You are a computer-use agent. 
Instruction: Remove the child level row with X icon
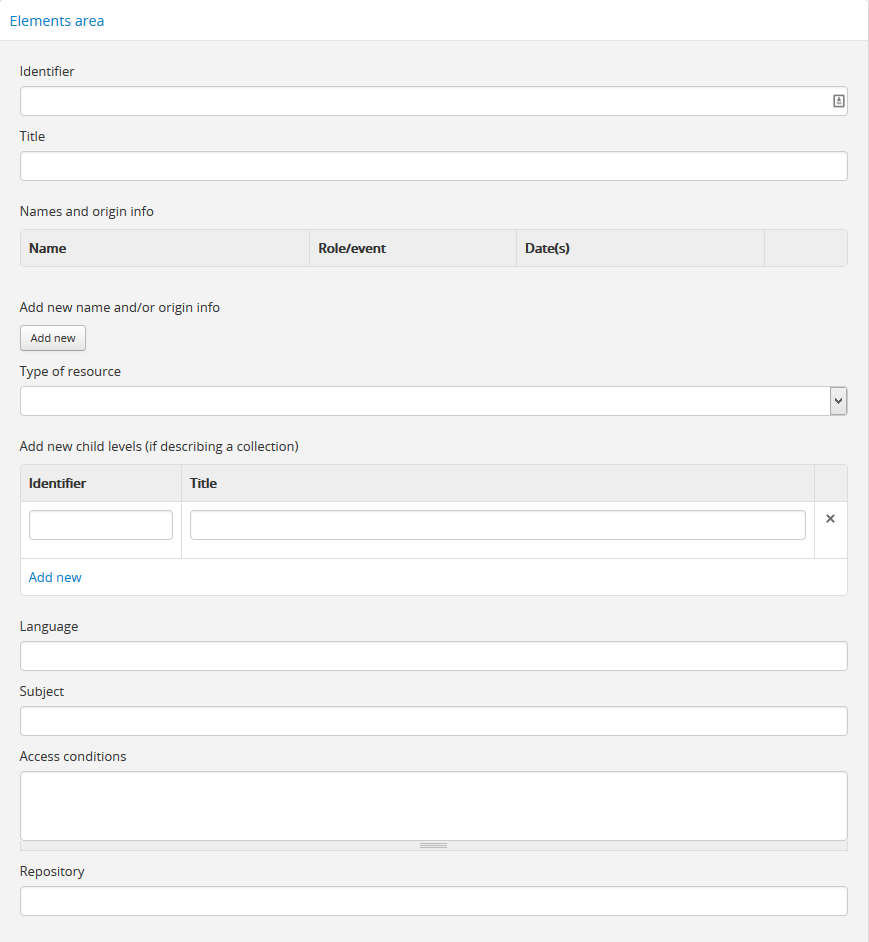tap(830, 519)
